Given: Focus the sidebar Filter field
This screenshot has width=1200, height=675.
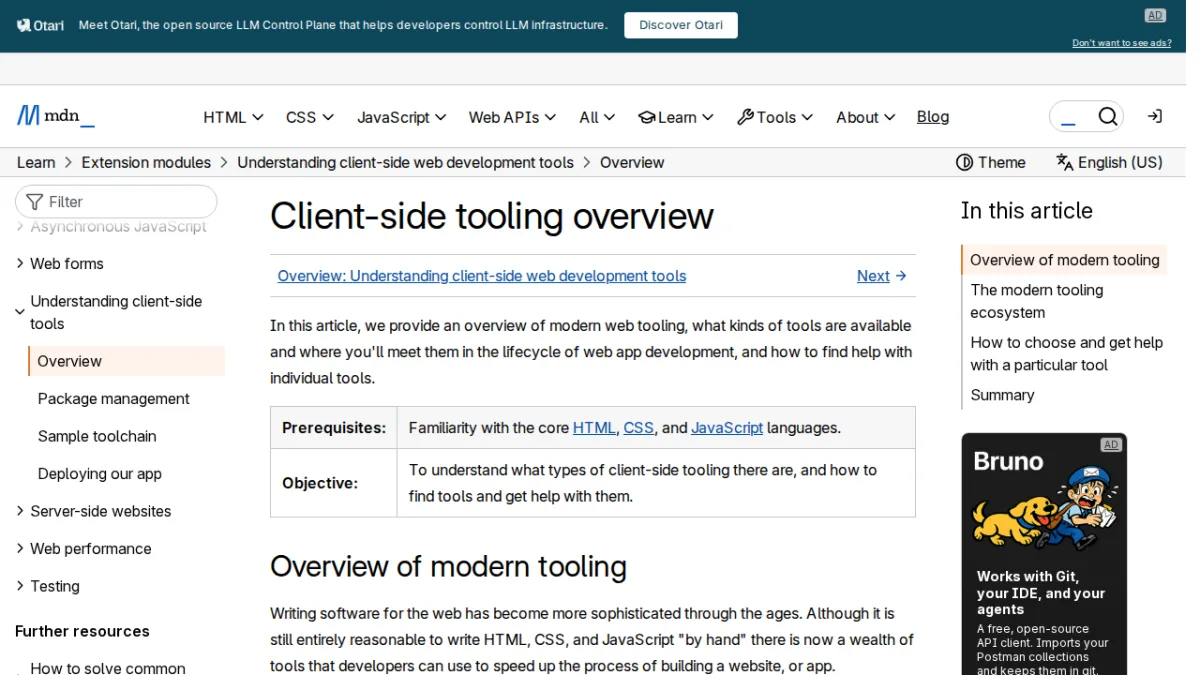Looking at the screenshot, I should click(x=116, y=201).
